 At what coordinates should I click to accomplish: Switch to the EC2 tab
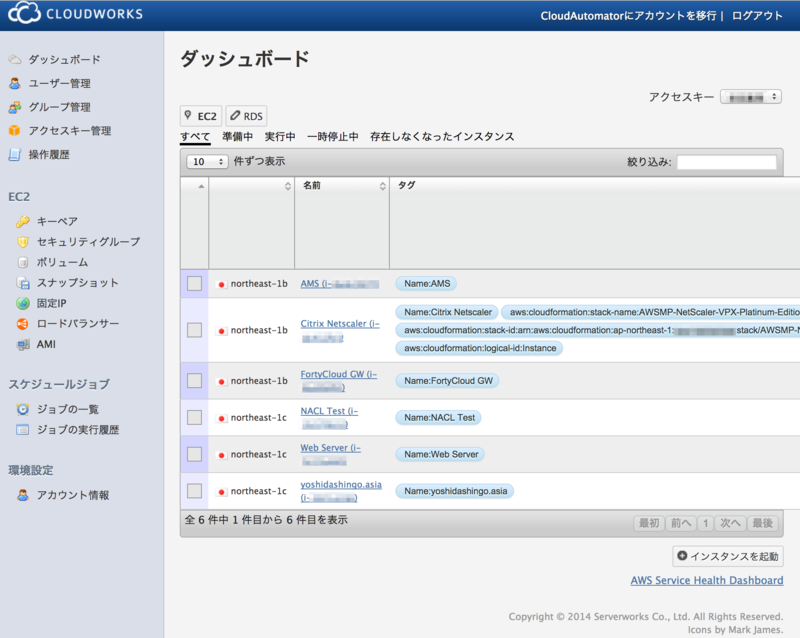coord(201,116)
